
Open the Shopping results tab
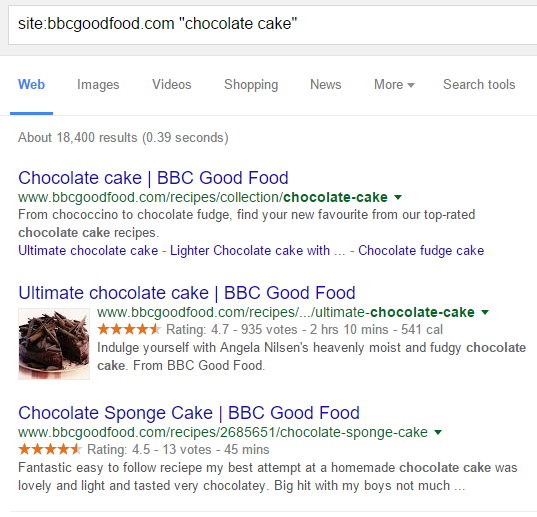pyautogui.click(x=251, y=85)
